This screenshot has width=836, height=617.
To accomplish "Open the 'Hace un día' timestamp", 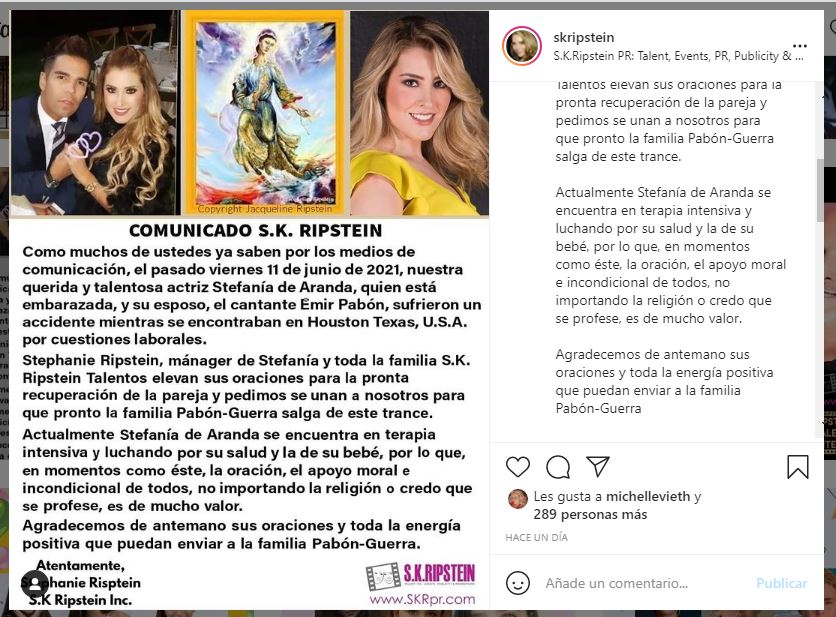I will pos(536,538).
